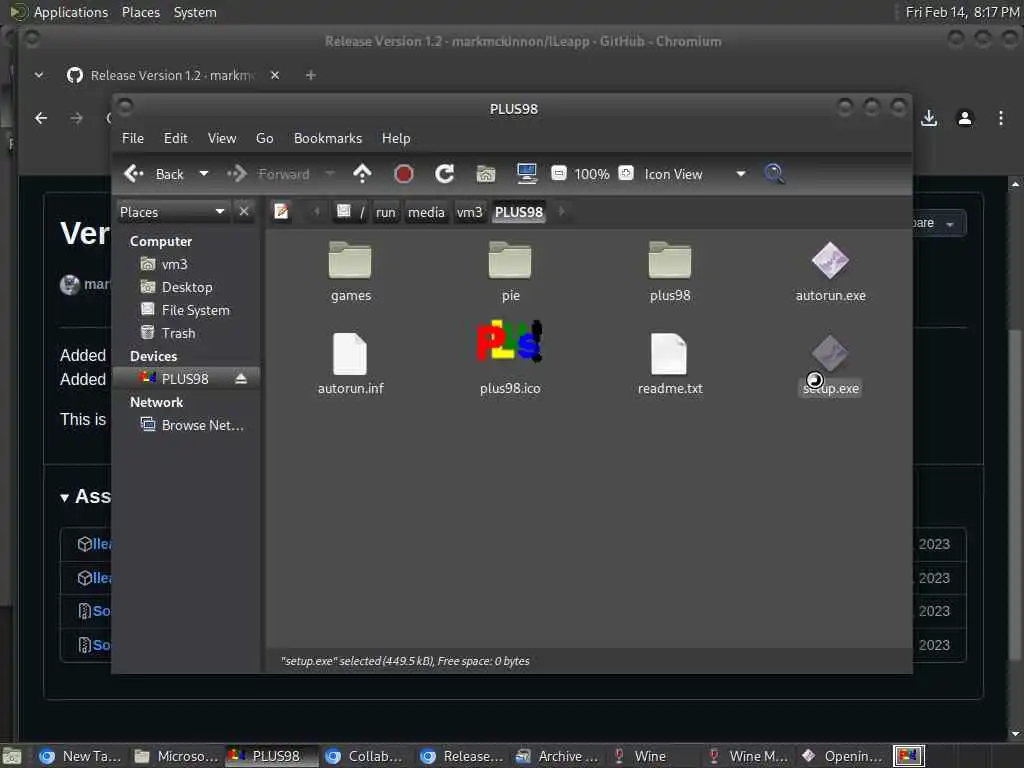
Task: Navigate to the vm3 path segment
Action: 470,212
